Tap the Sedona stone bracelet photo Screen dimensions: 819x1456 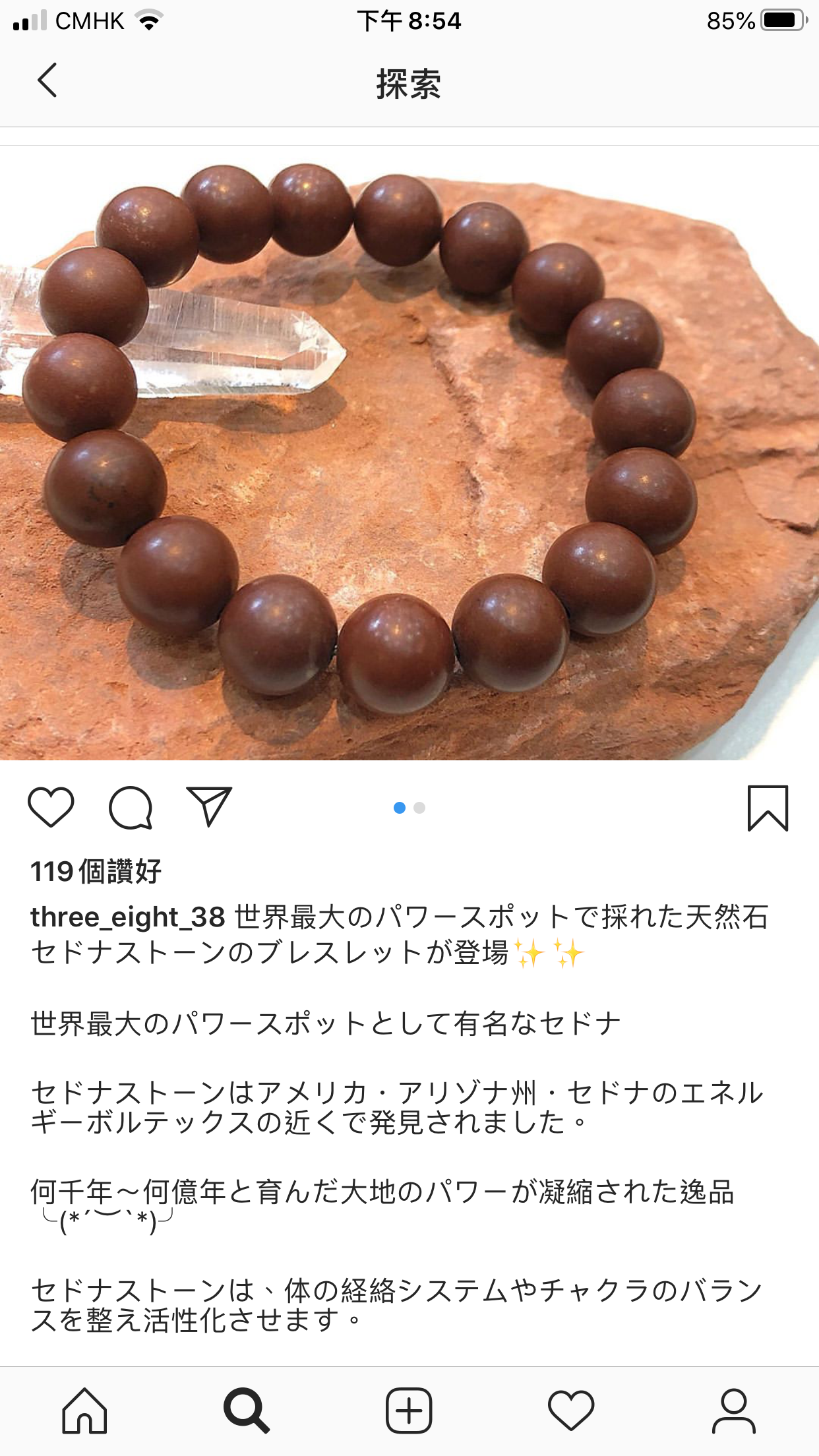click(x=409, y=453)
